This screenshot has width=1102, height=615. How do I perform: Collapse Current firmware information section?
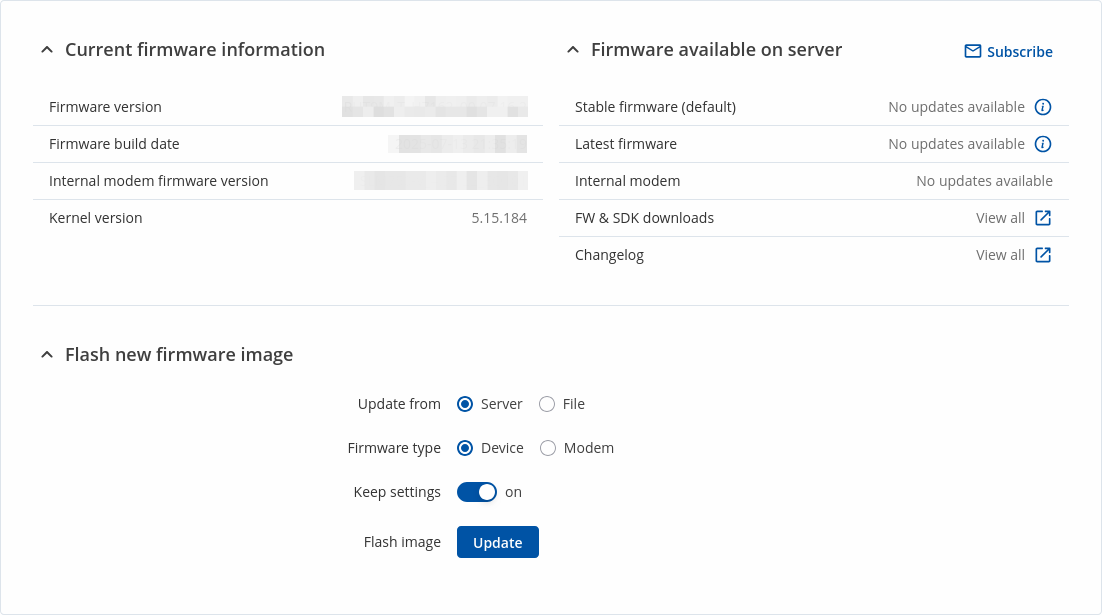pyautogui.click(x=47, y=50)
